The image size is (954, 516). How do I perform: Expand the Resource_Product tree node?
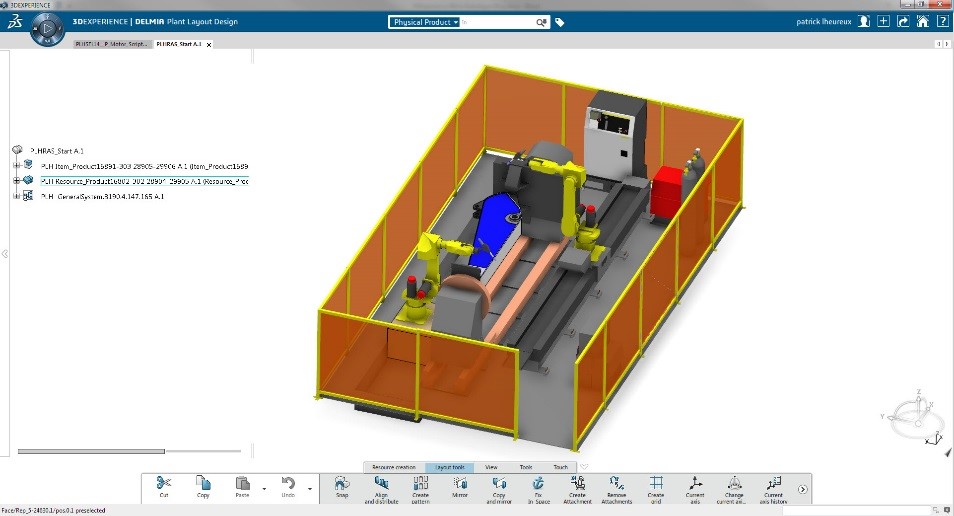click(x=16, y=181)
